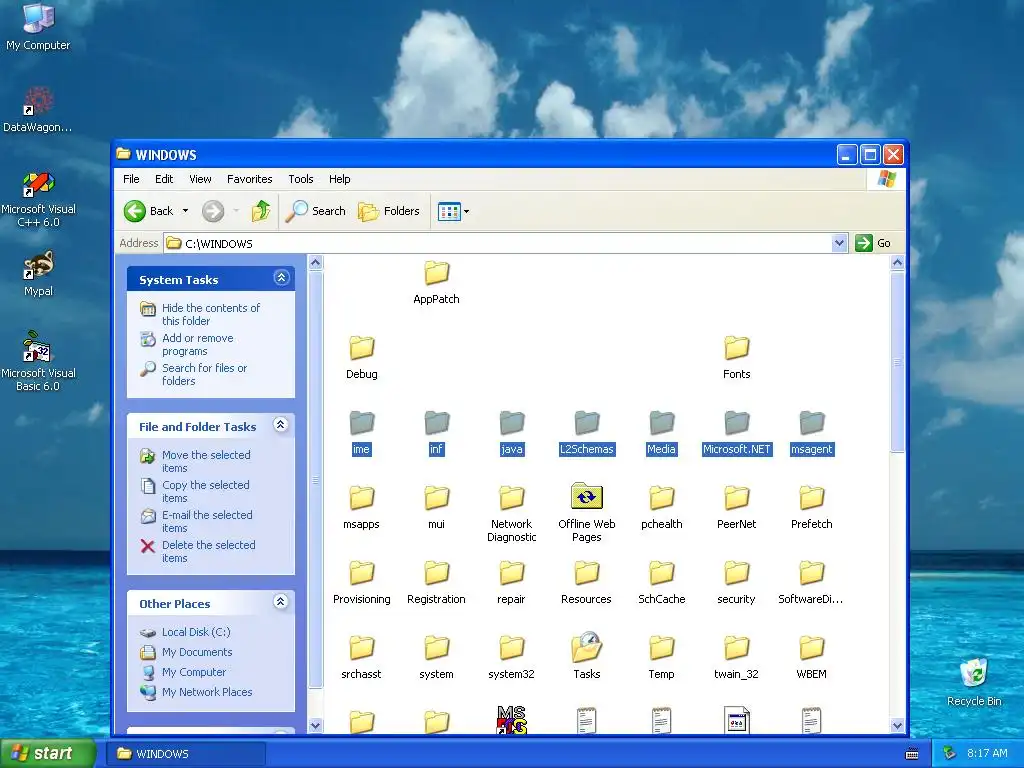Screen dimensions: 1024x768
Task: Select the Network Diagnostic folder
Action: (511, 514)
